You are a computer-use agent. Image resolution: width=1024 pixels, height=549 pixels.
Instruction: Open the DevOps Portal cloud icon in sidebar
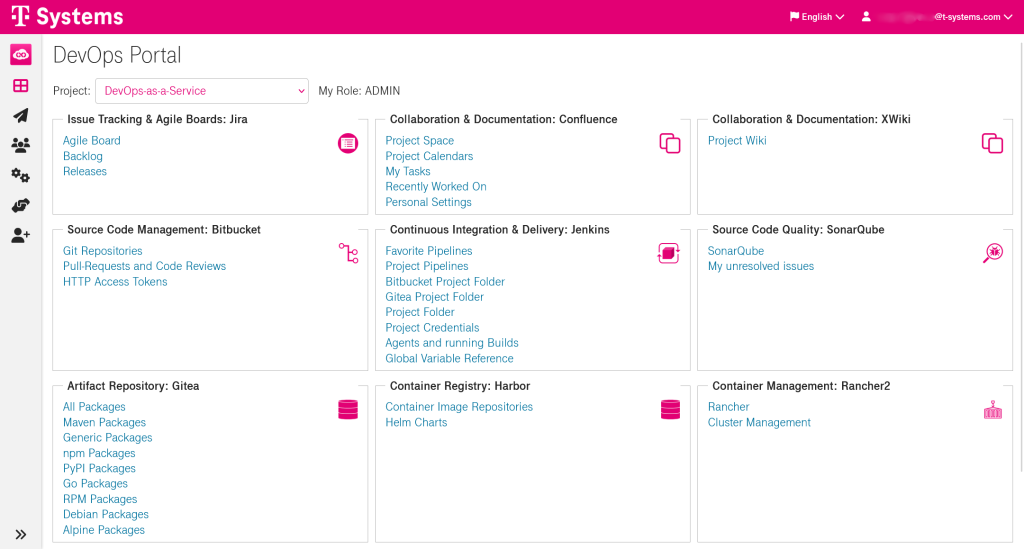21,55
